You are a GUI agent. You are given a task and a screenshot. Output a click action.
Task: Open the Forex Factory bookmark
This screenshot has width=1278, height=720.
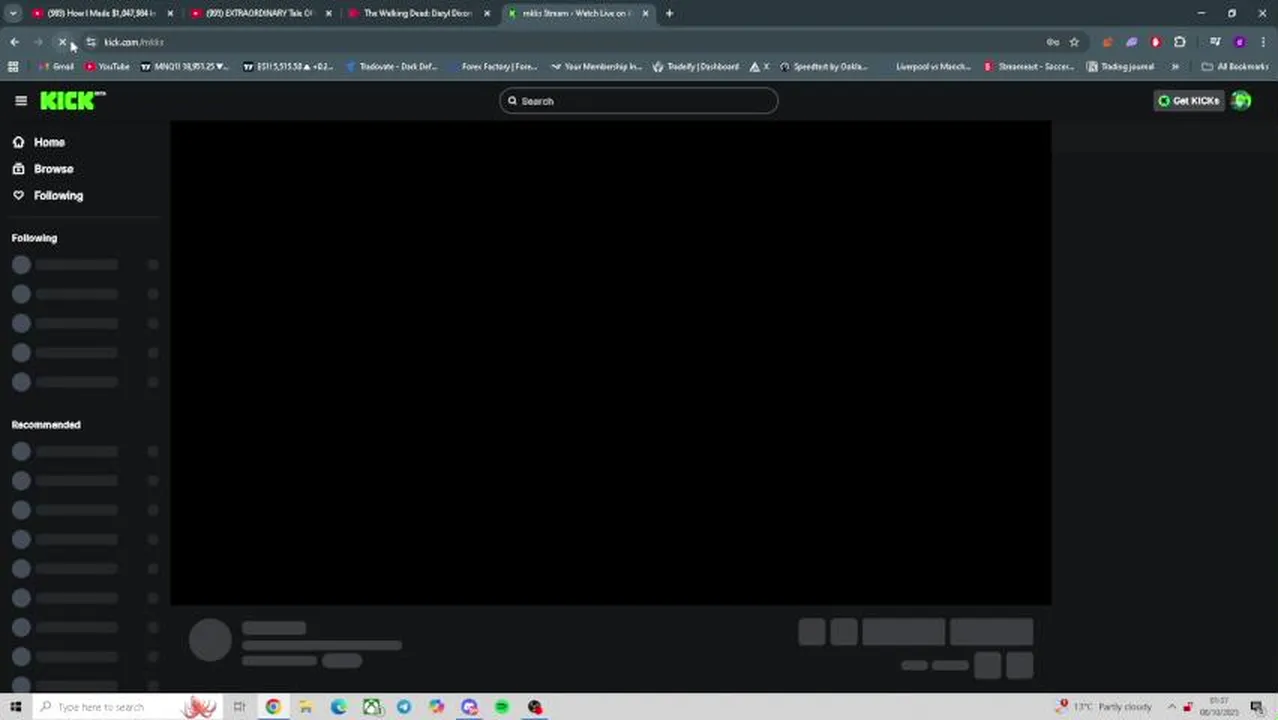click(x=492, y=67)
